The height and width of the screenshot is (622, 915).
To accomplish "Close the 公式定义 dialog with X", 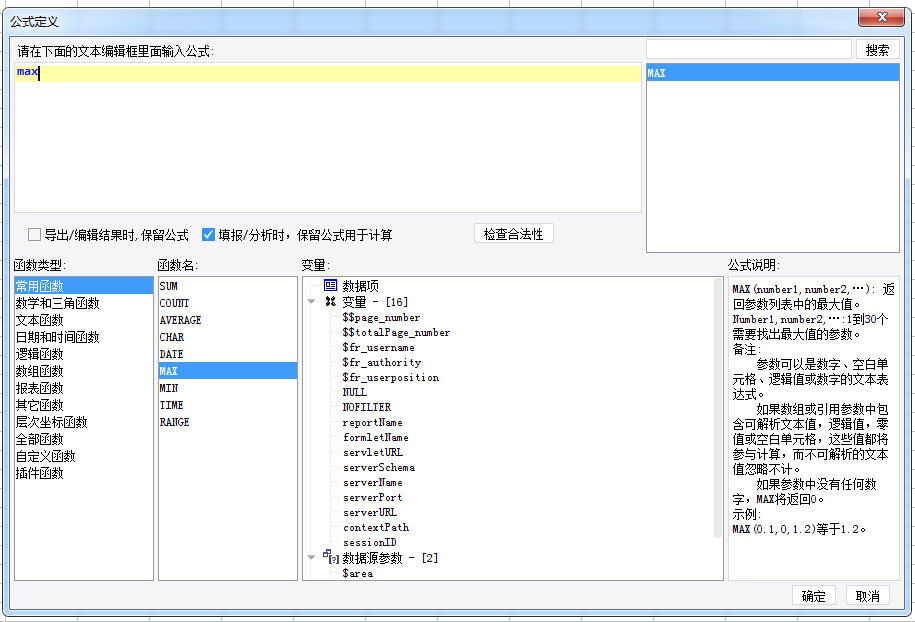I will [x=881, y=18].
